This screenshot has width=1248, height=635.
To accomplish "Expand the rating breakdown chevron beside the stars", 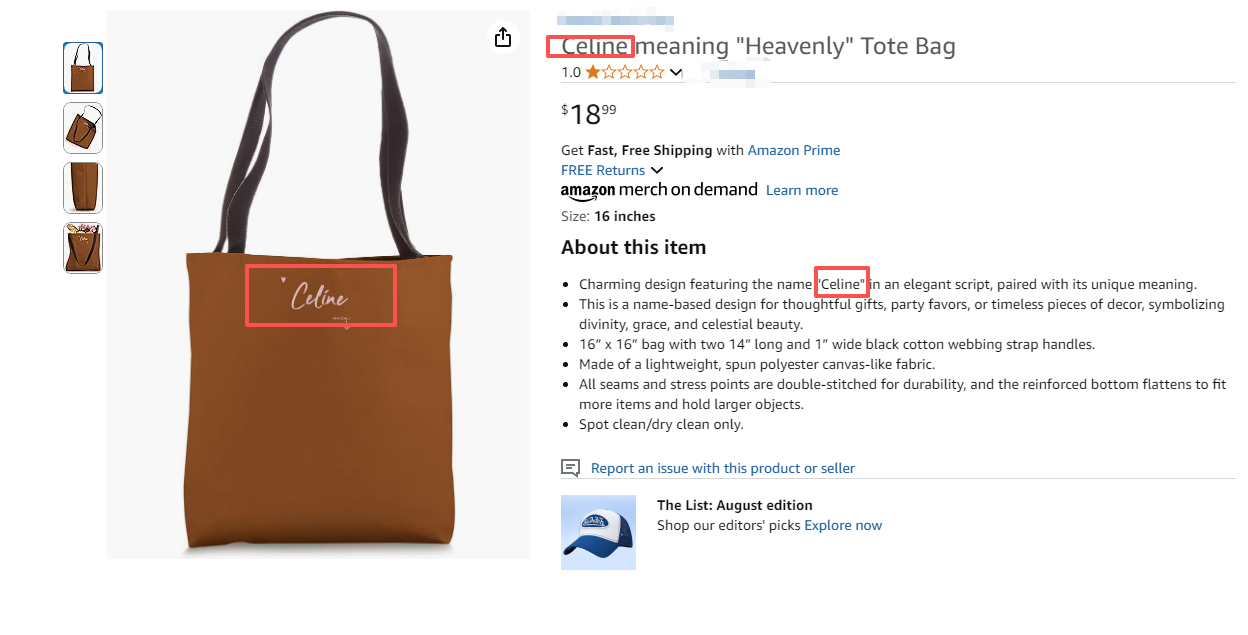I will pos(676,72).
